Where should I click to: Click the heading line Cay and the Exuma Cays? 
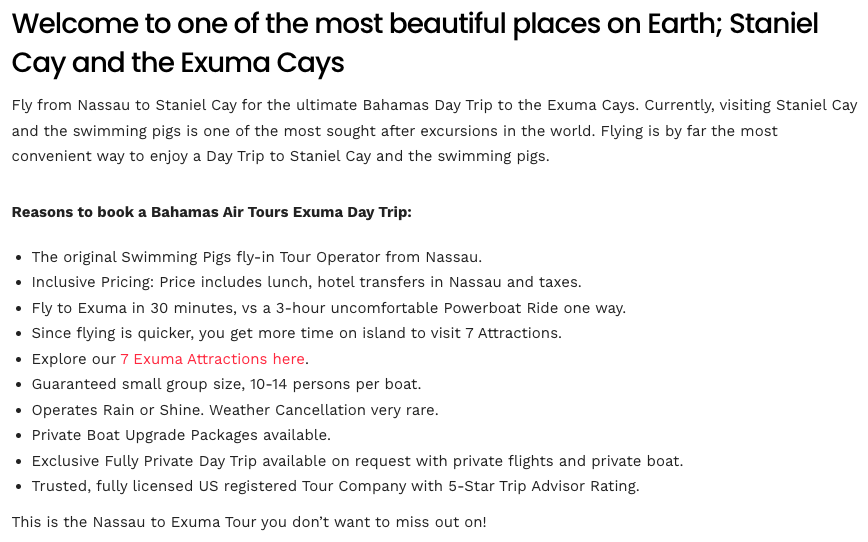tap(178, 62)
